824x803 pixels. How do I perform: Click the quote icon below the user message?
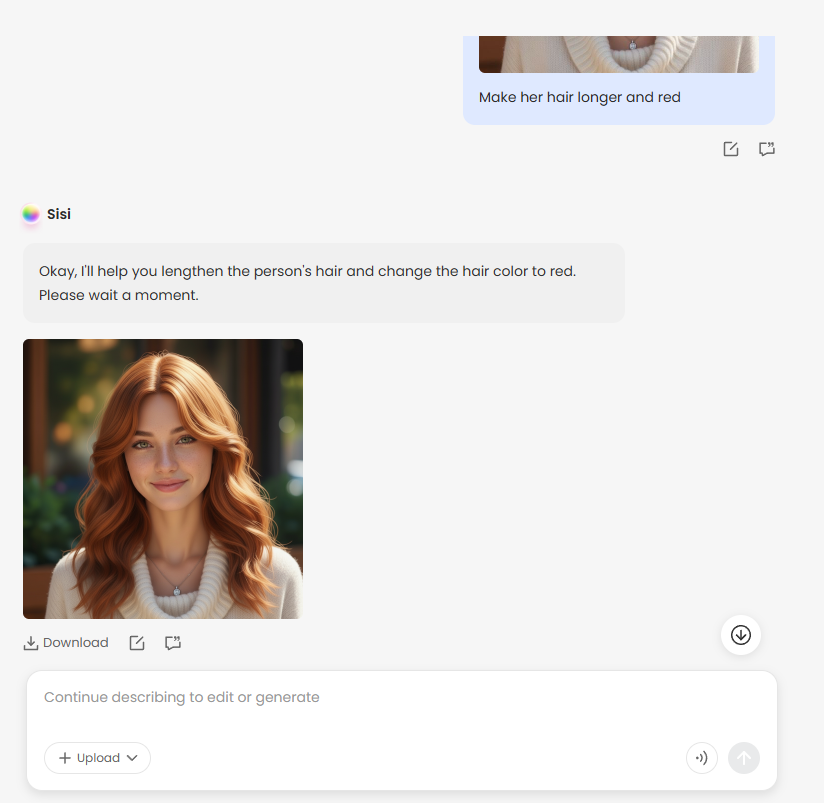tap(767, 149)
